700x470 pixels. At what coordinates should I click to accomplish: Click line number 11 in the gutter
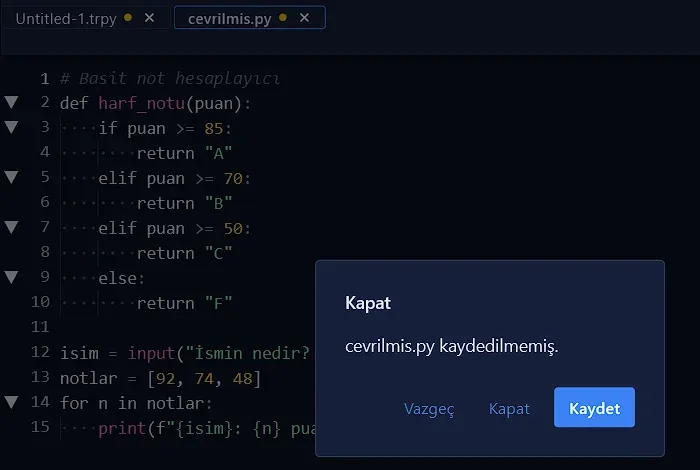40,327
